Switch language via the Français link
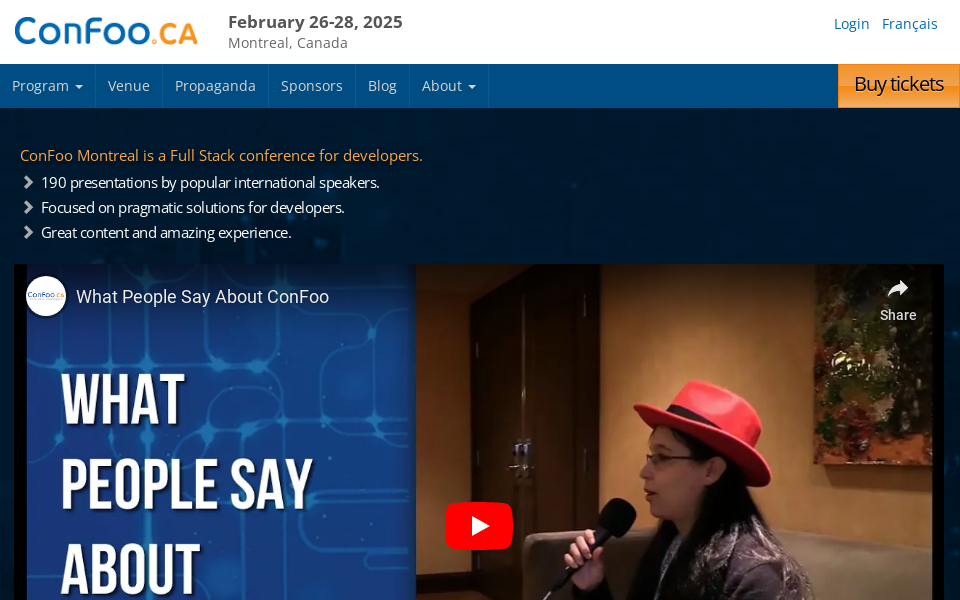This screenshot has height=600, width=960. pyautogui.click(x=909, y=23)
